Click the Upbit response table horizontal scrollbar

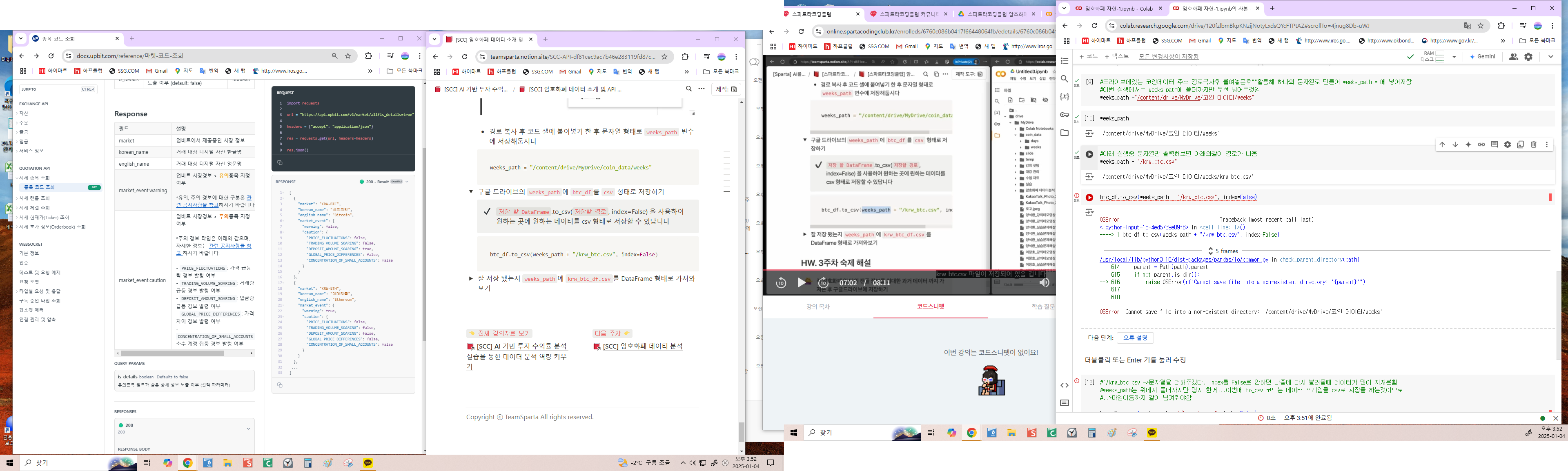click(171, 353)
